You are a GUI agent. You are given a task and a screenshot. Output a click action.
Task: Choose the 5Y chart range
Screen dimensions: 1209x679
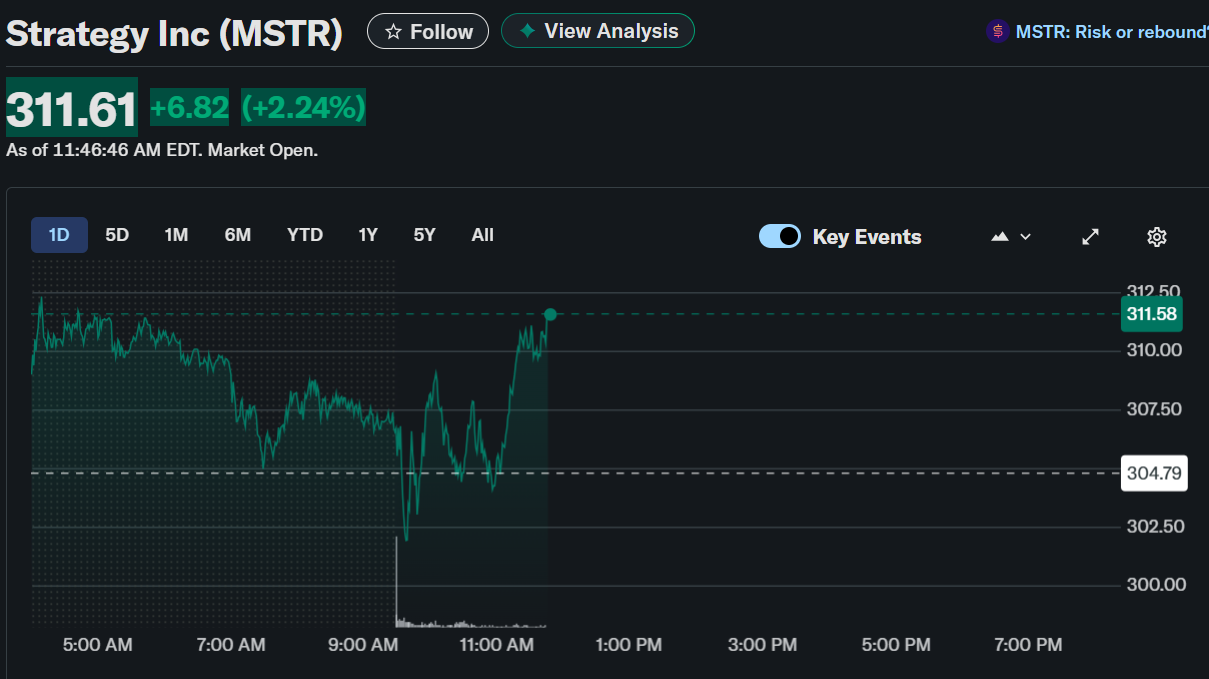point(425,235)
